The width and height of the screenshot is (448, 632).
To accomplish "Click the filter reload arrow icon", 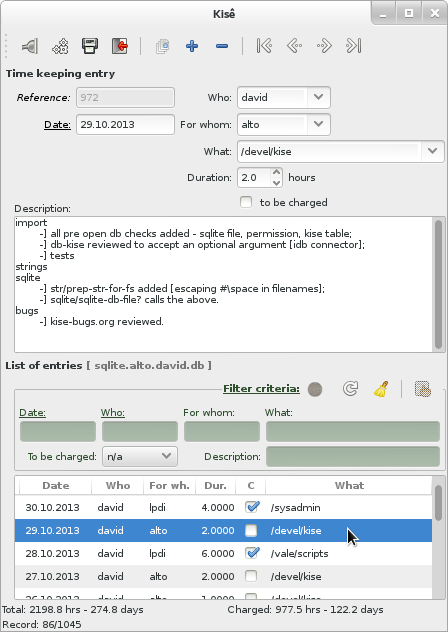I will point(350,389).
